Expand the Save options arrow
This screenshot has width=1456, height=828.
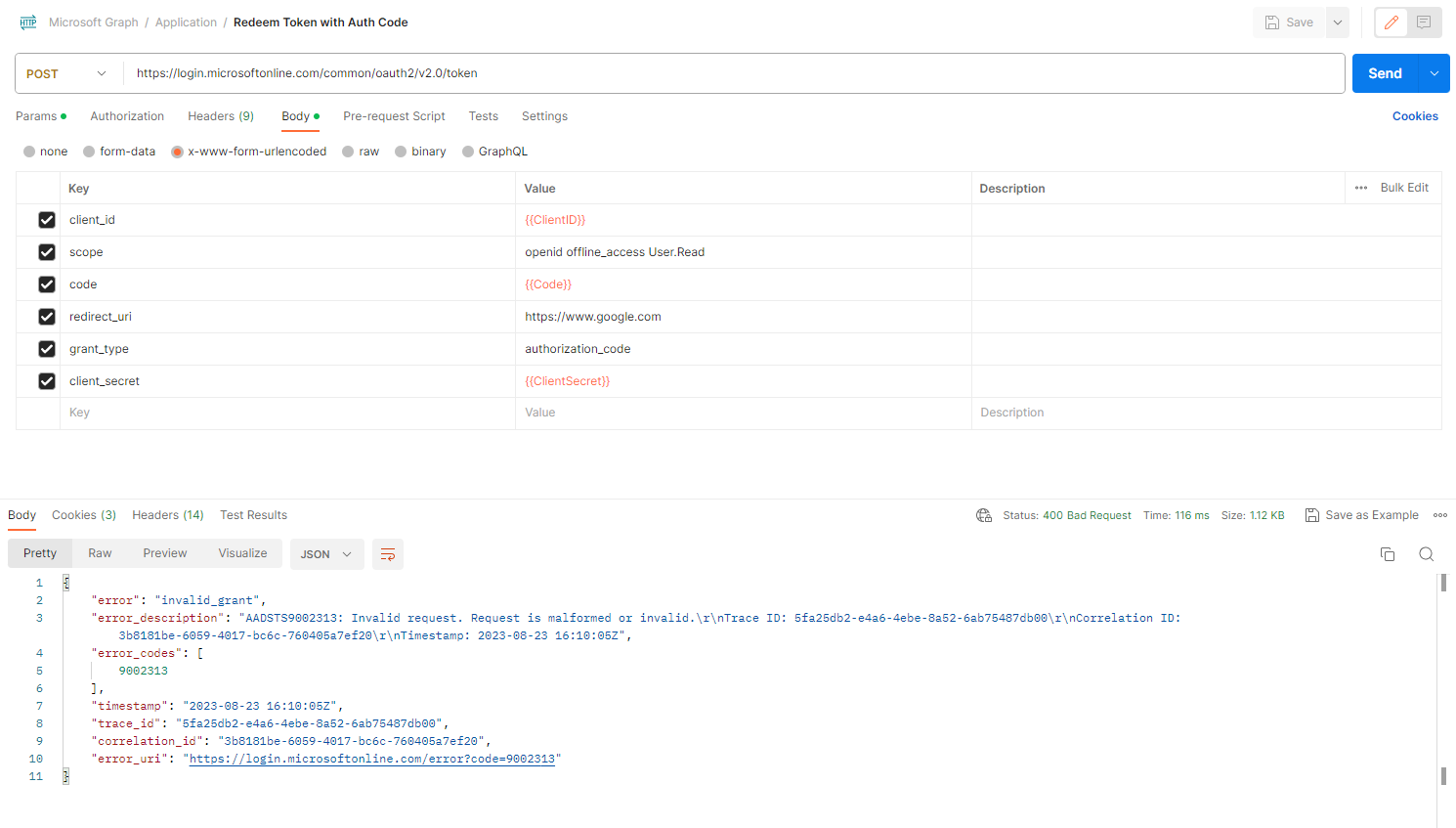[1338, 22]
